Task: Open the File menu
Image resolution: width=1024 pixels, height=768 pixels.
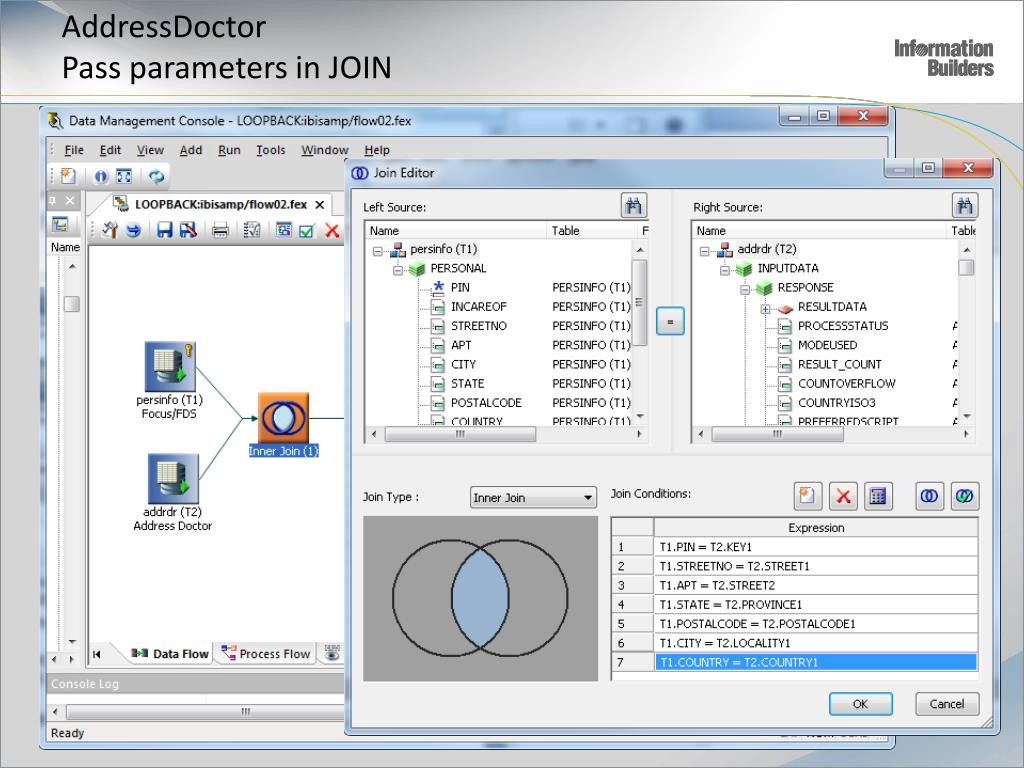Action: point(74,150)
